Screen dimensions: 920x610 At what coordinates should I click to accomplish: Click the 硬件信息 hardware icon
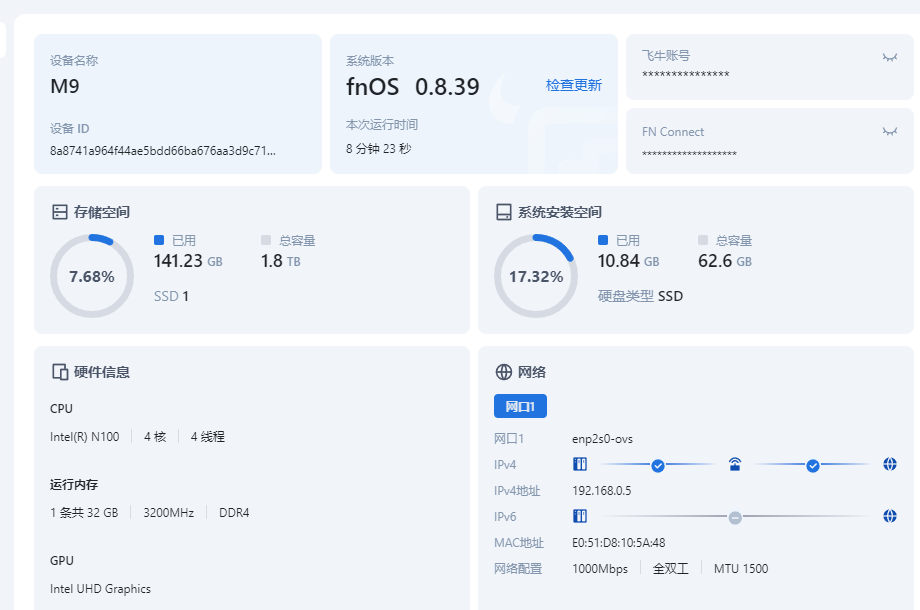tap(60, 372)
